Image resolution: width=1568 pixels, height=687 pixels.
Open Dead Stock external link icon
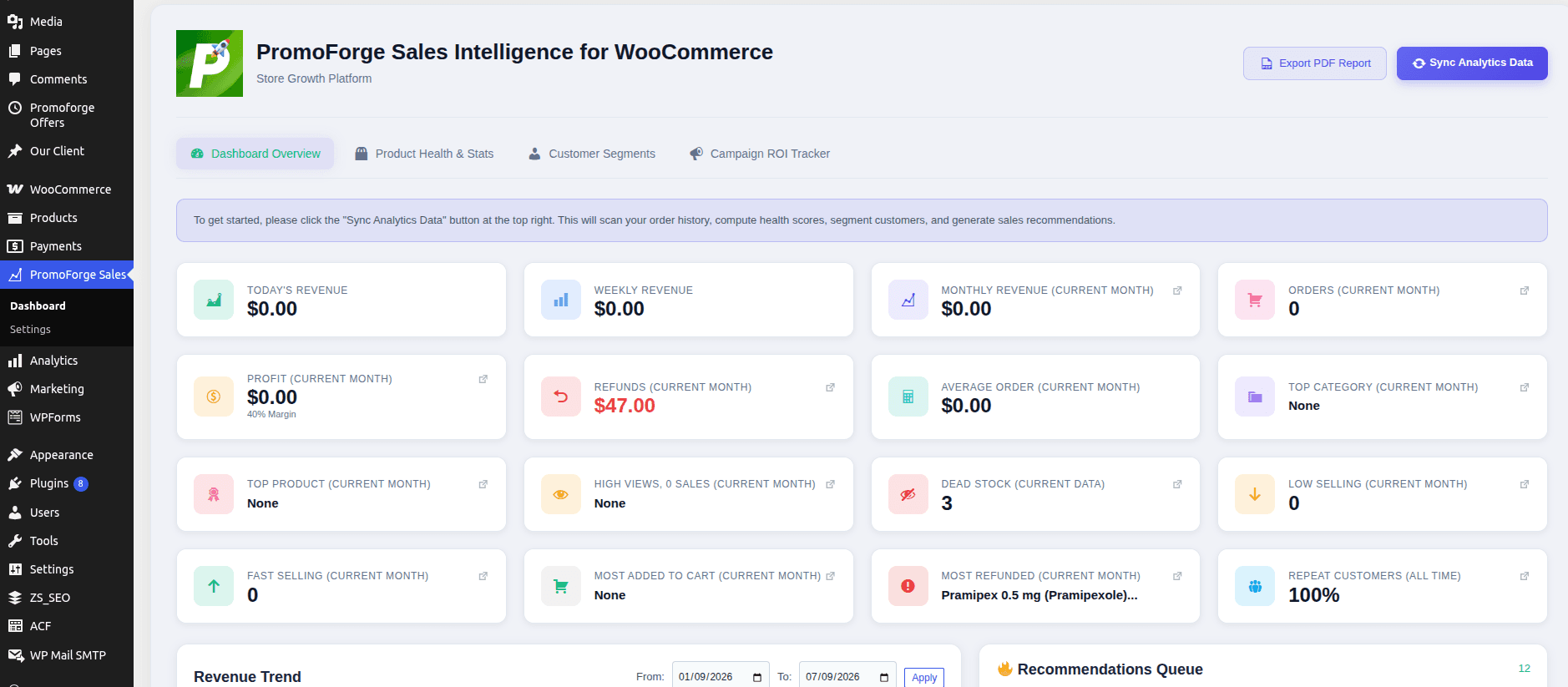tap(1177, 484)
